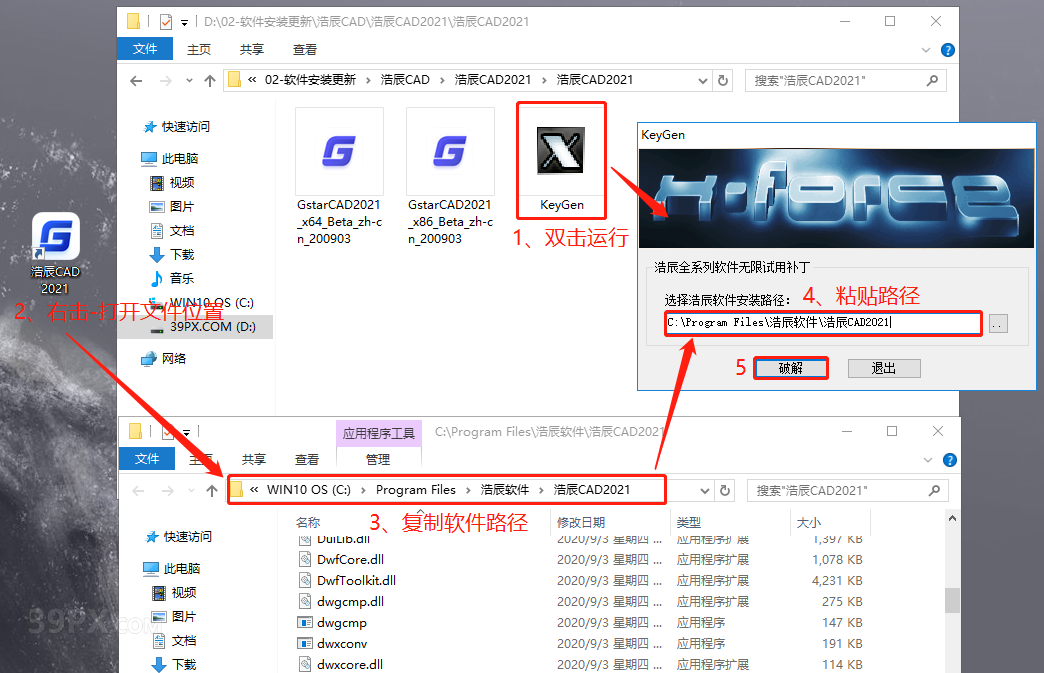1044x673 pixels.
Task: Click the search magnifier in the bottom Explorer window
Action: click(934, 491)
